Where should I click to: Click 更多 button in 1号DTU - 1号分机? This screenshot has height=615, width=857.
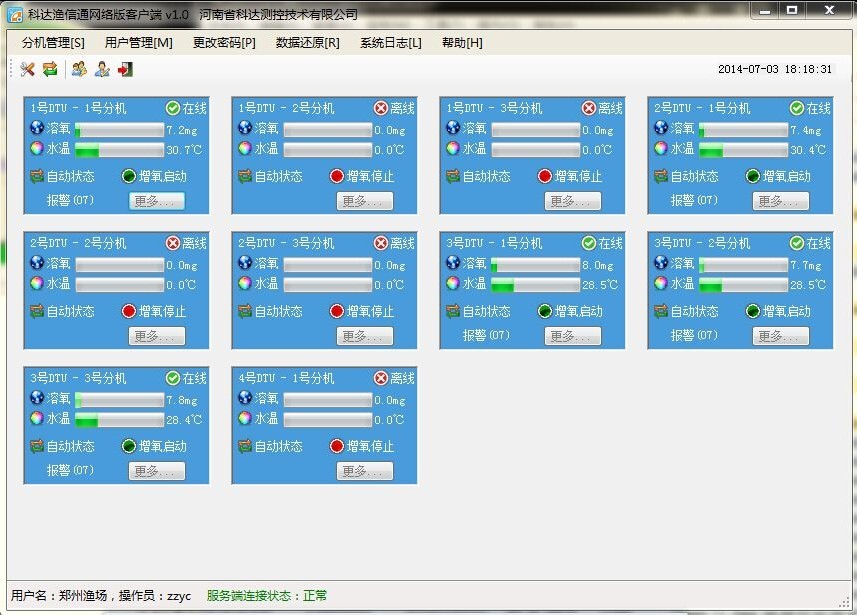coord(157,201)
